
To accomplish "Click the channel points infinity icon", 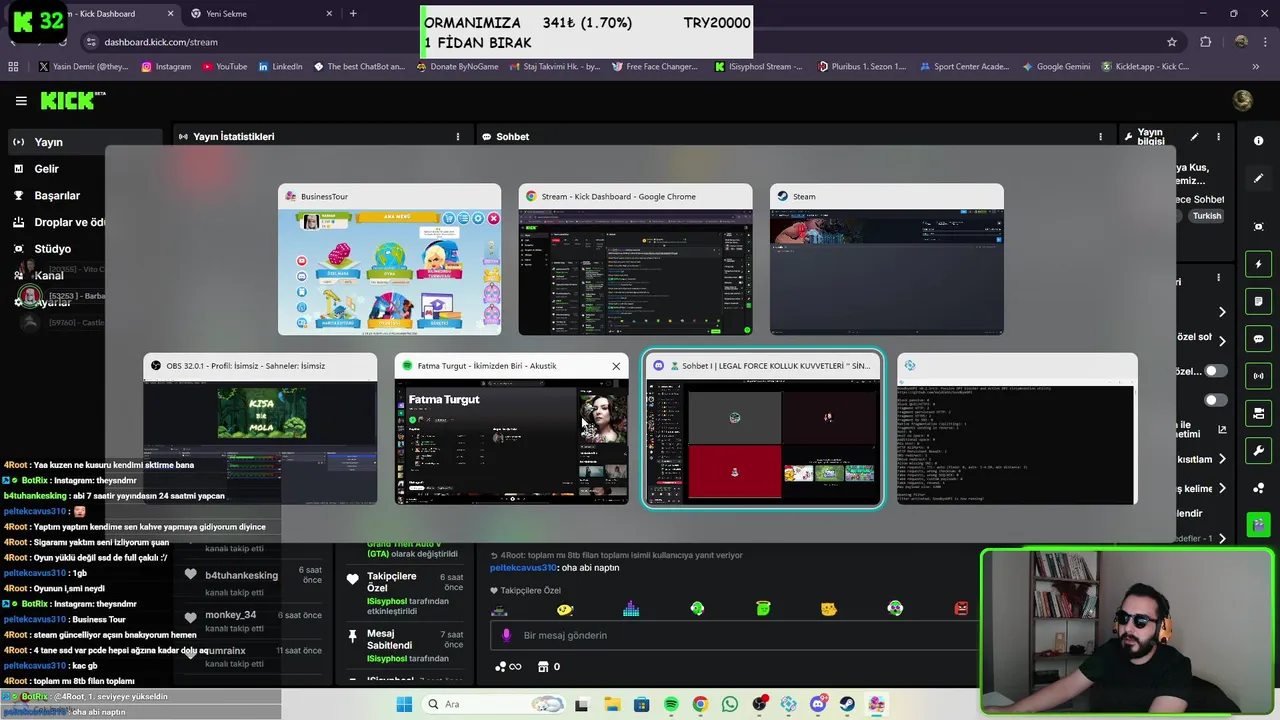I will point(508,666).
